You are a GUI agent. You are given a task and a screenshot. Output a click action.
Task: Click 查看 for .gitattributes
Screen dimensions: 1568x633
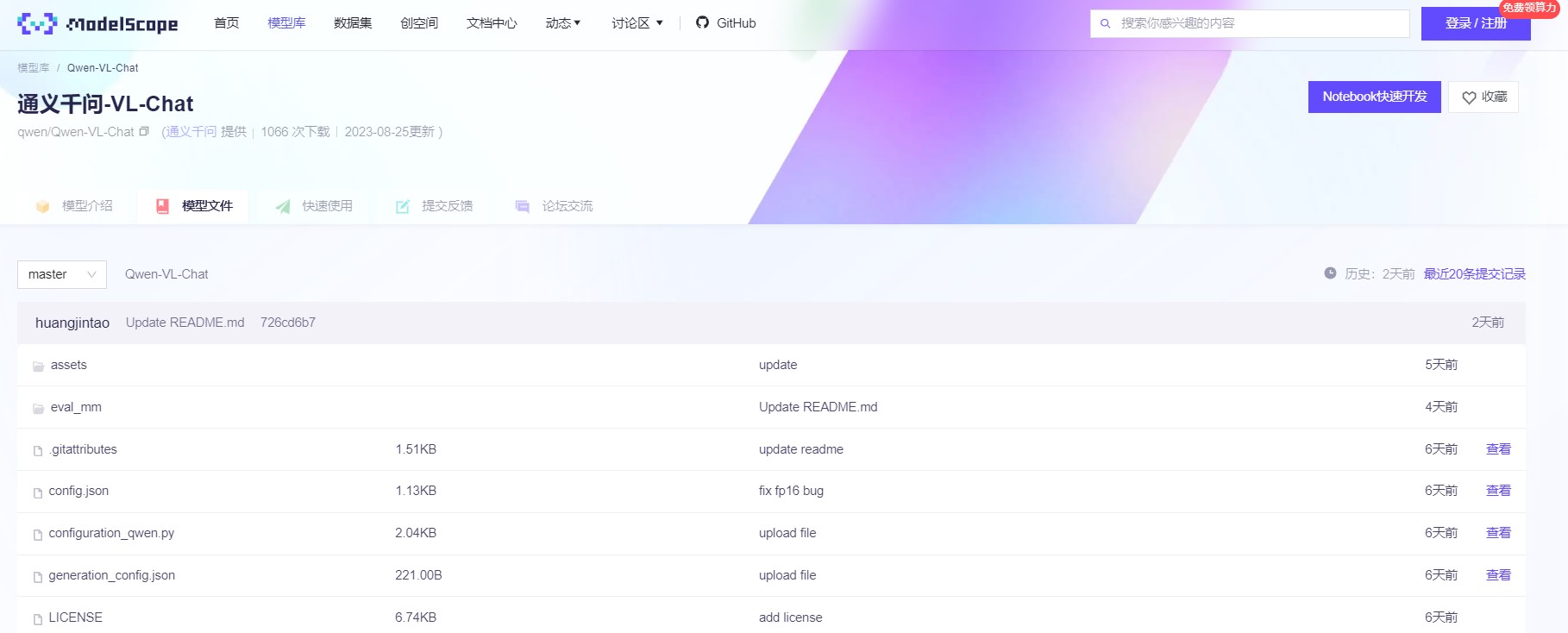pyautogui.click(x=1498, y=449)
